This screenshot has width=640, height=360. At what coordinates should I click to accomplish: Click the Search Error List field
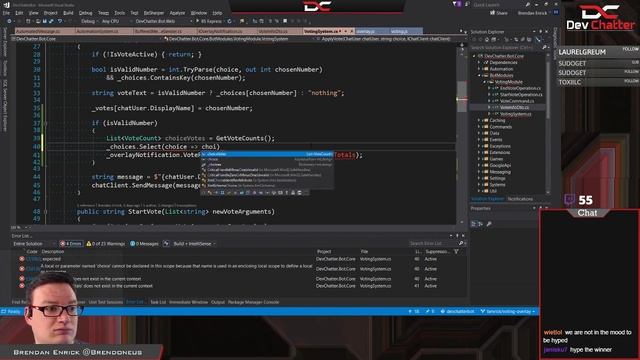click(x=436, y=243)
